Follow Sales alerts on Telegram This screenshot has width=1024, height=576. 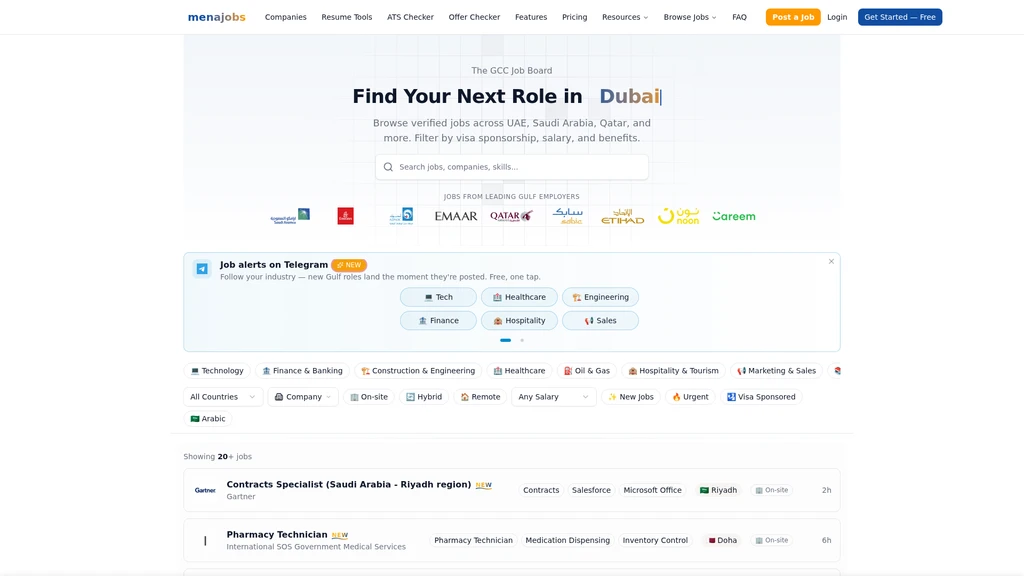600,321
